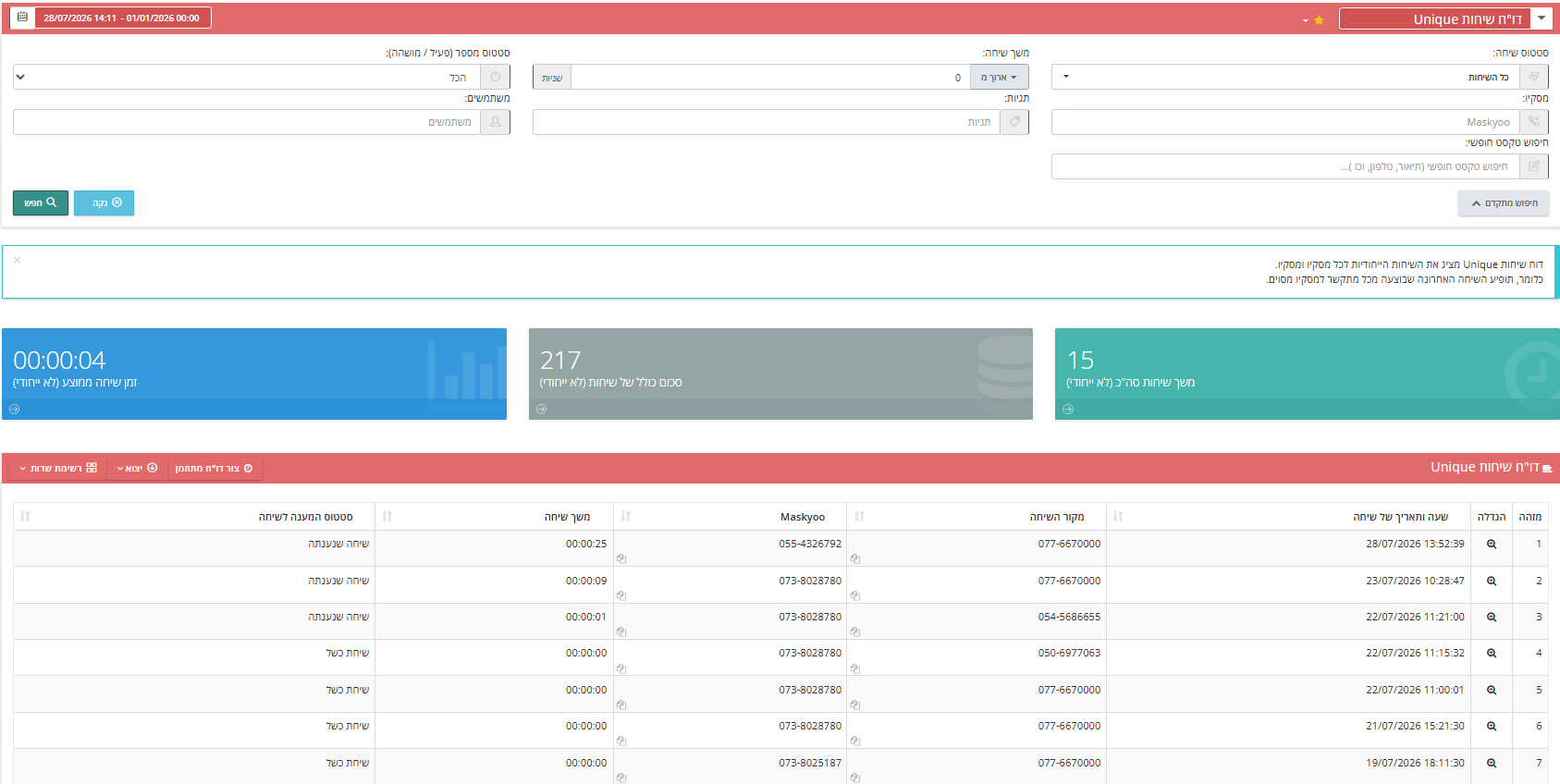
Task: Click the blue 'נקה' clear button
Action: point(104,202)
